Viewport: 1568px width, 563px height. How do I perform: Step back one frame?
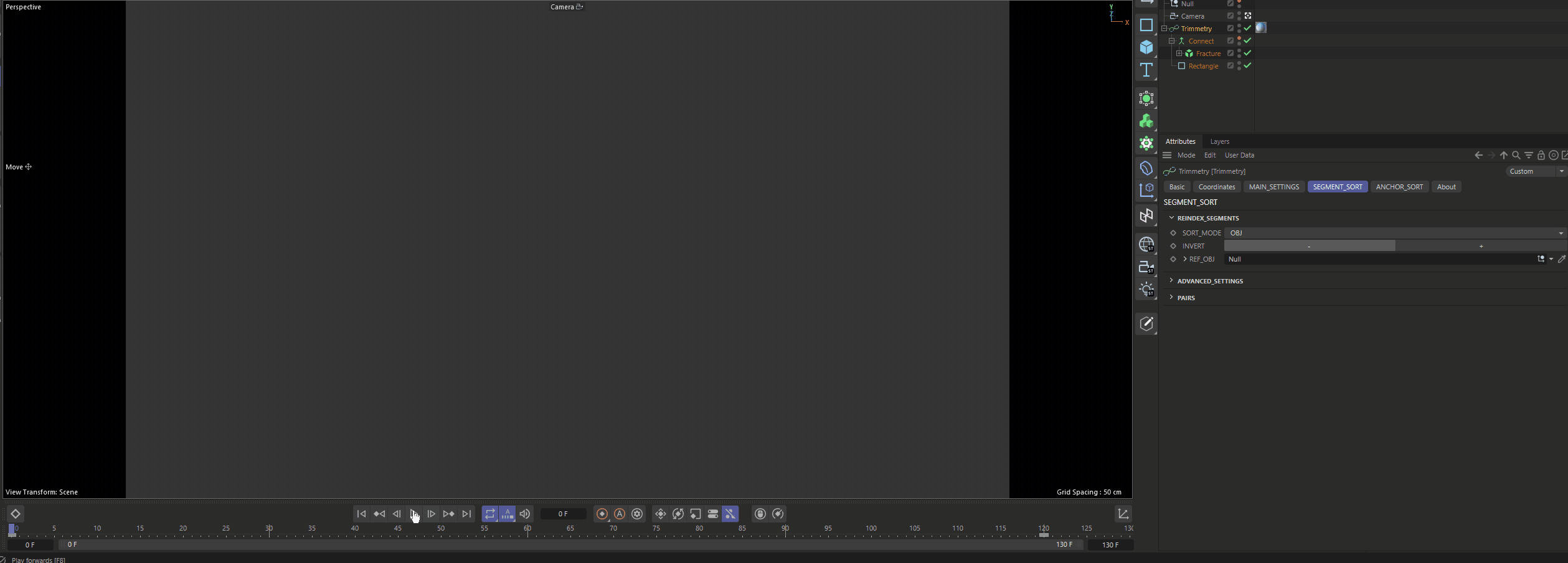[x=396, y=514]
